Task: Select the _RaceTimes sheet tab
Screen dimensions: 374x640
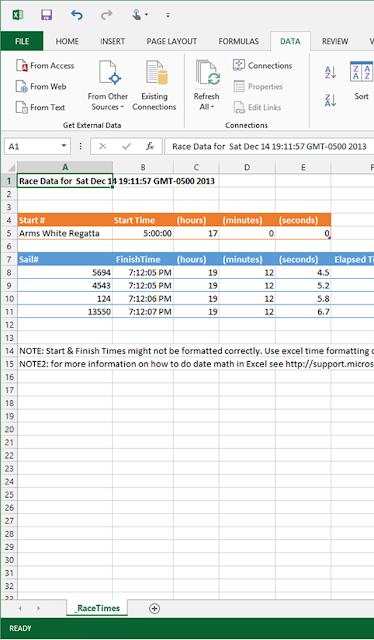Action: click(x=97, y=608)
